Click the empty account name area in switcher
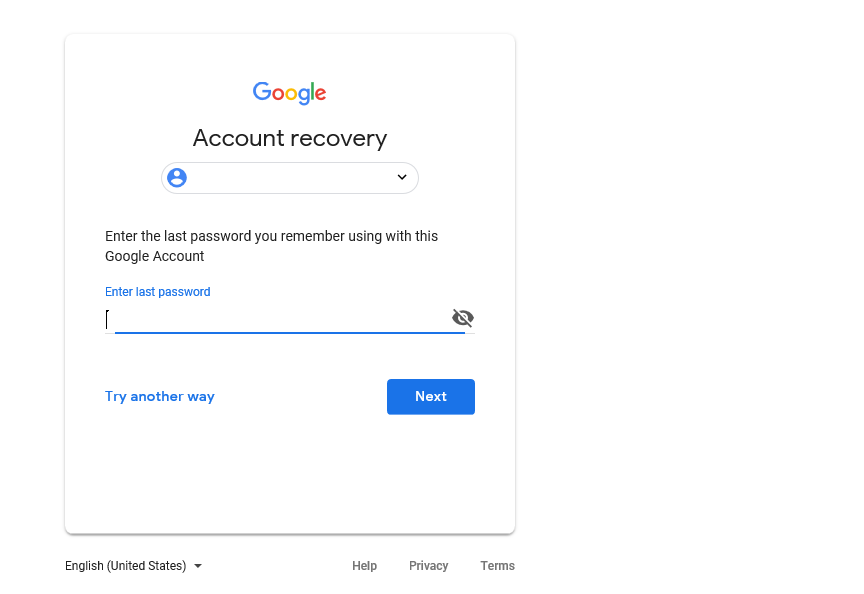Screen dimensions: 864x594 [x=288, y=178]
